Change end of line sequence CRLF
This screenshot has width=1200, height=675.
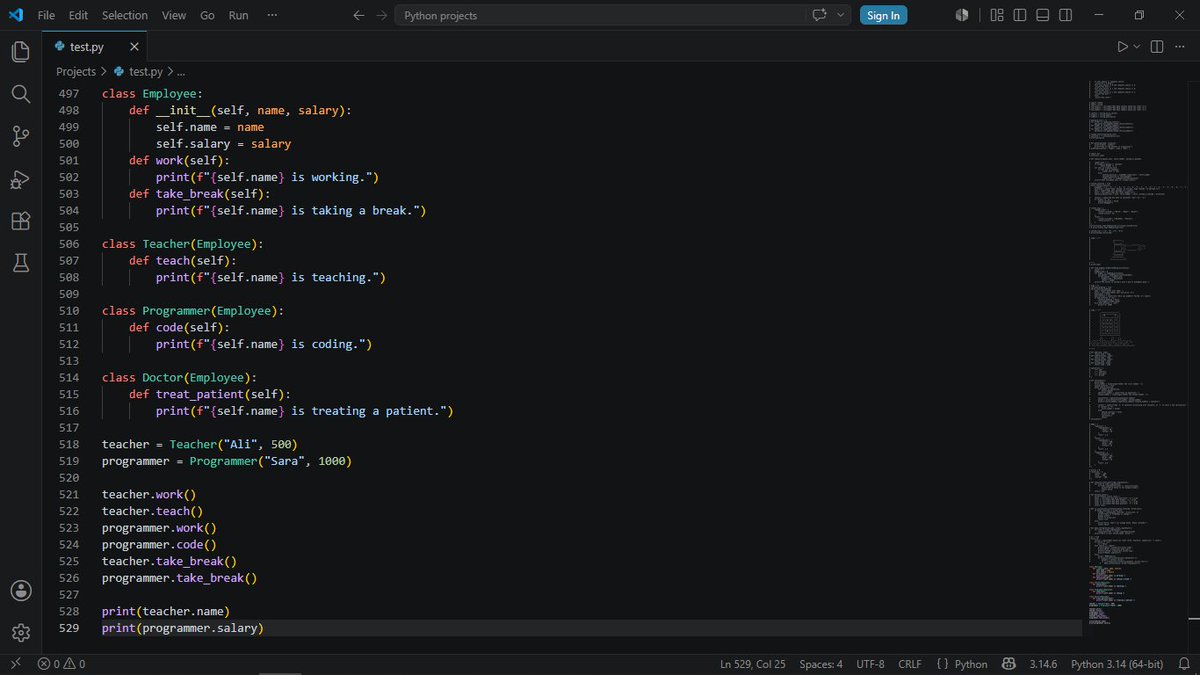[x=910, y=664]
